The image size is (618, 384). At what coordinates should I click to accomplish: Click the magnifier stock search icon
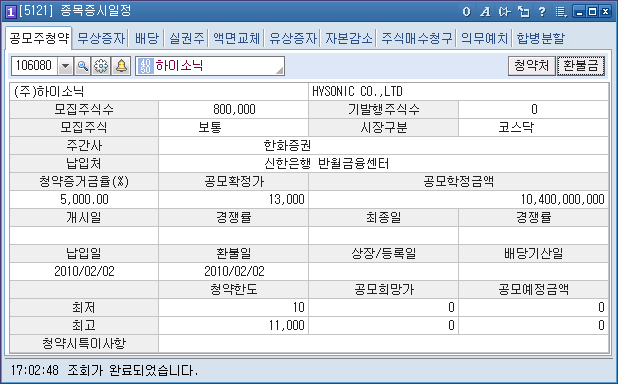coord(82,66)
